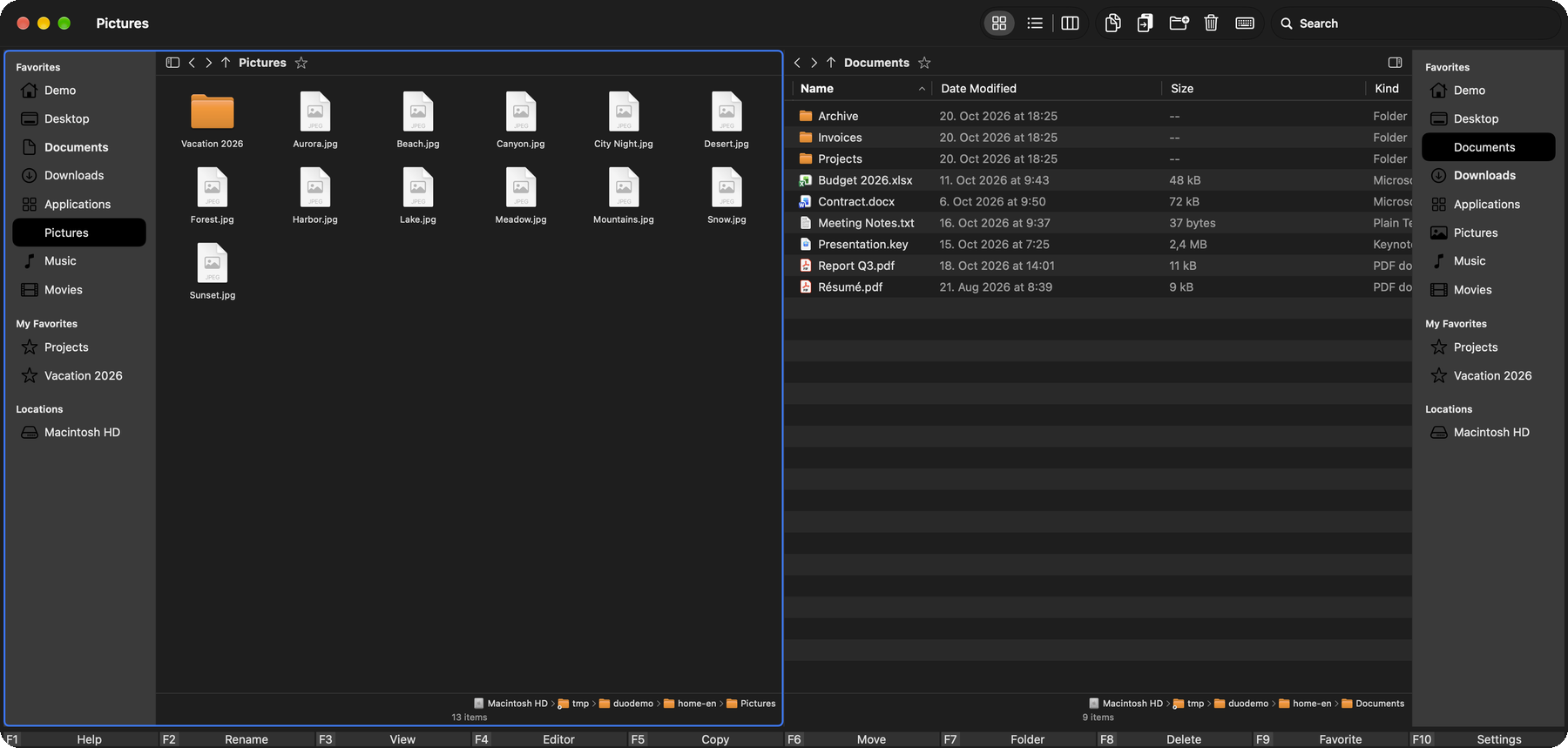This screenshot has width=1568, height=748.
Task: Select the Aurora.jpg file
Action: coord(315,120)
